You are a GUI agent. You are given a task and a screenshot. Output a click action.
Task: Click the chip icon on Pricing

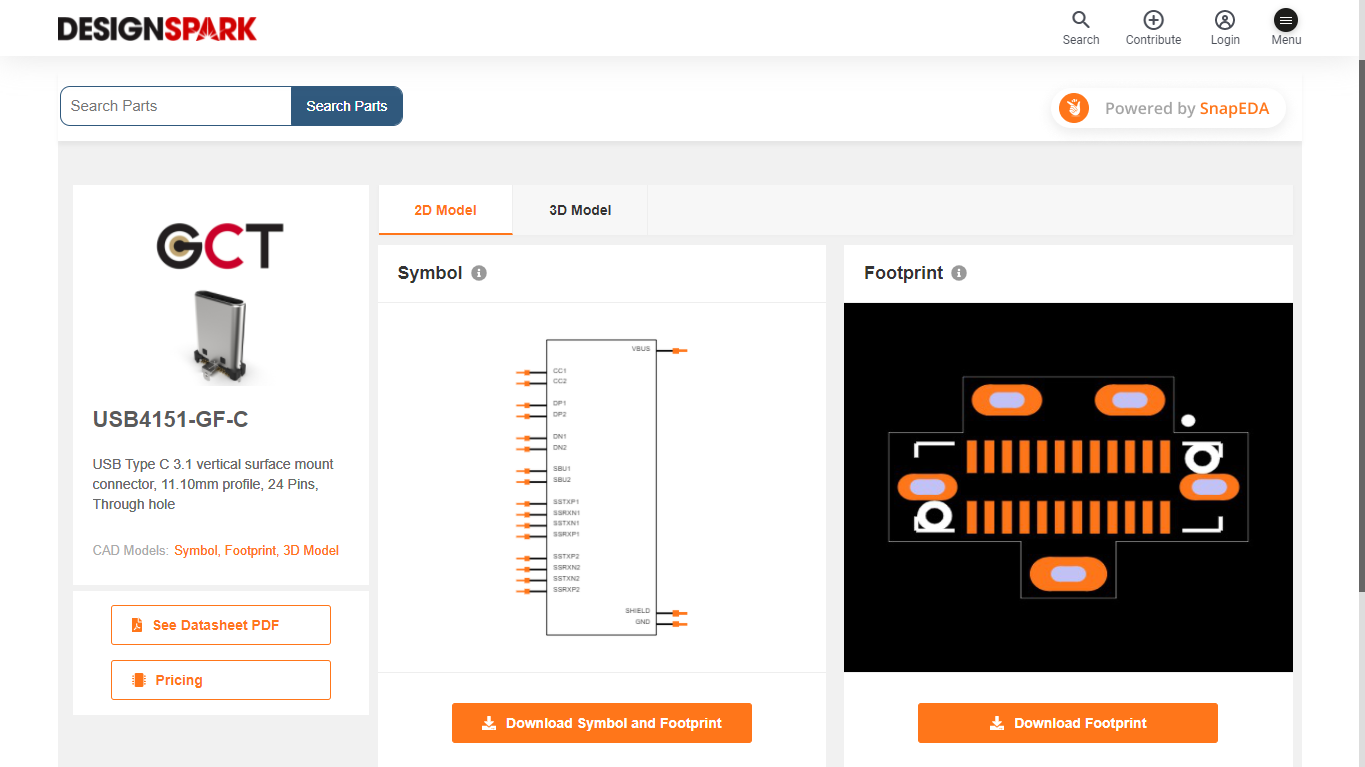tap(139, 680)
